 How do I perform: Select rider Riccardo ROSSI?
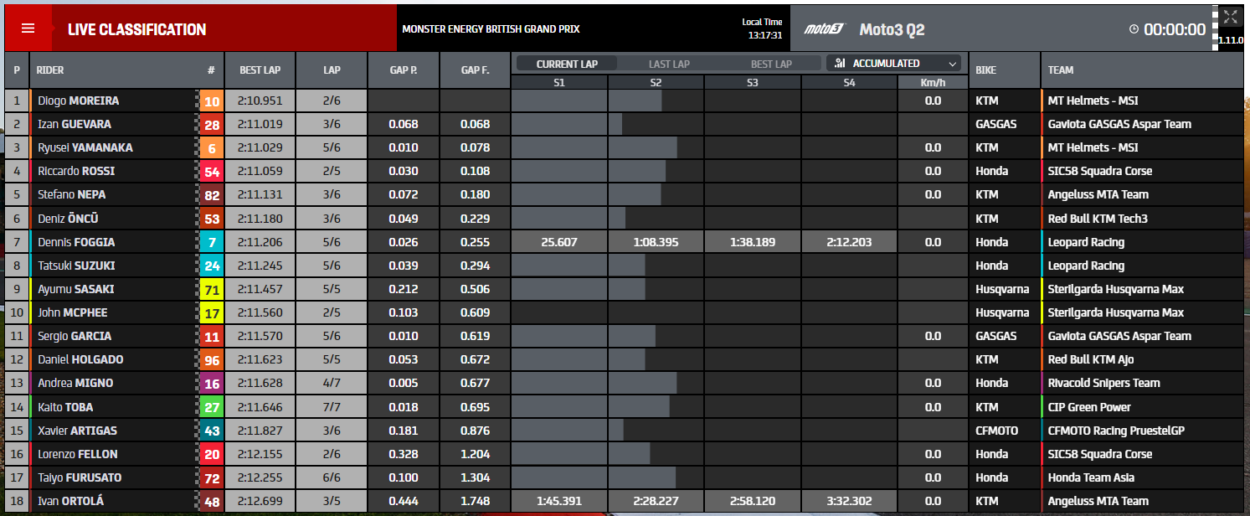click(76, 172)
